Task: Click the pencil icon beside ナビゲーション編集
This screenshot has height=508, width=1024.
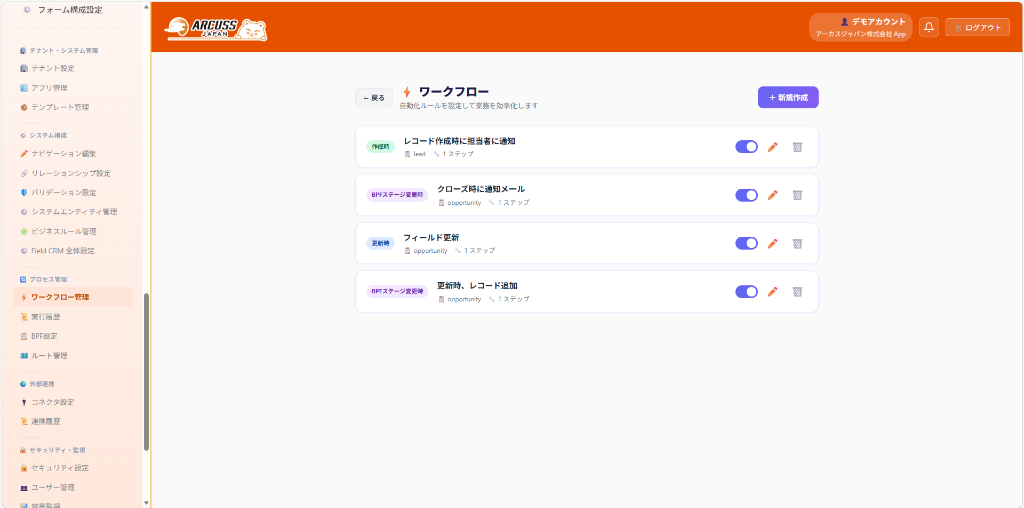Action: coord(24,153)
